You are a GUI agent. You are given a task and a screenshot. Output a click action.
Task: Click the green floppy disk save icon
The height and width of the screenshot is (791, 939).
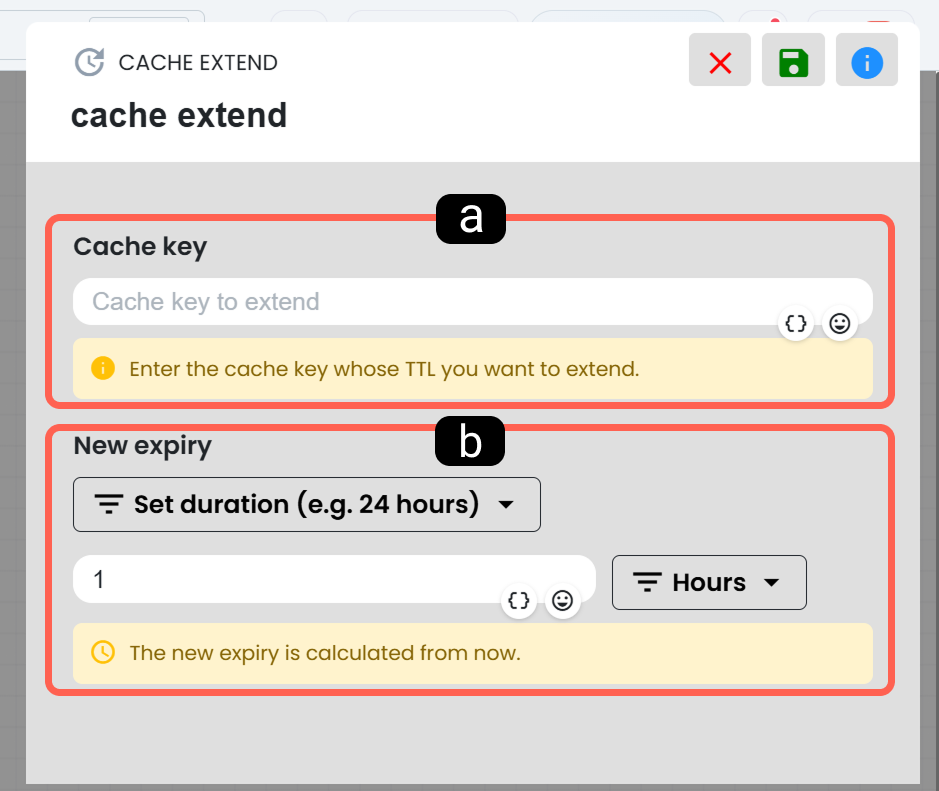click(x=793, y=60)
